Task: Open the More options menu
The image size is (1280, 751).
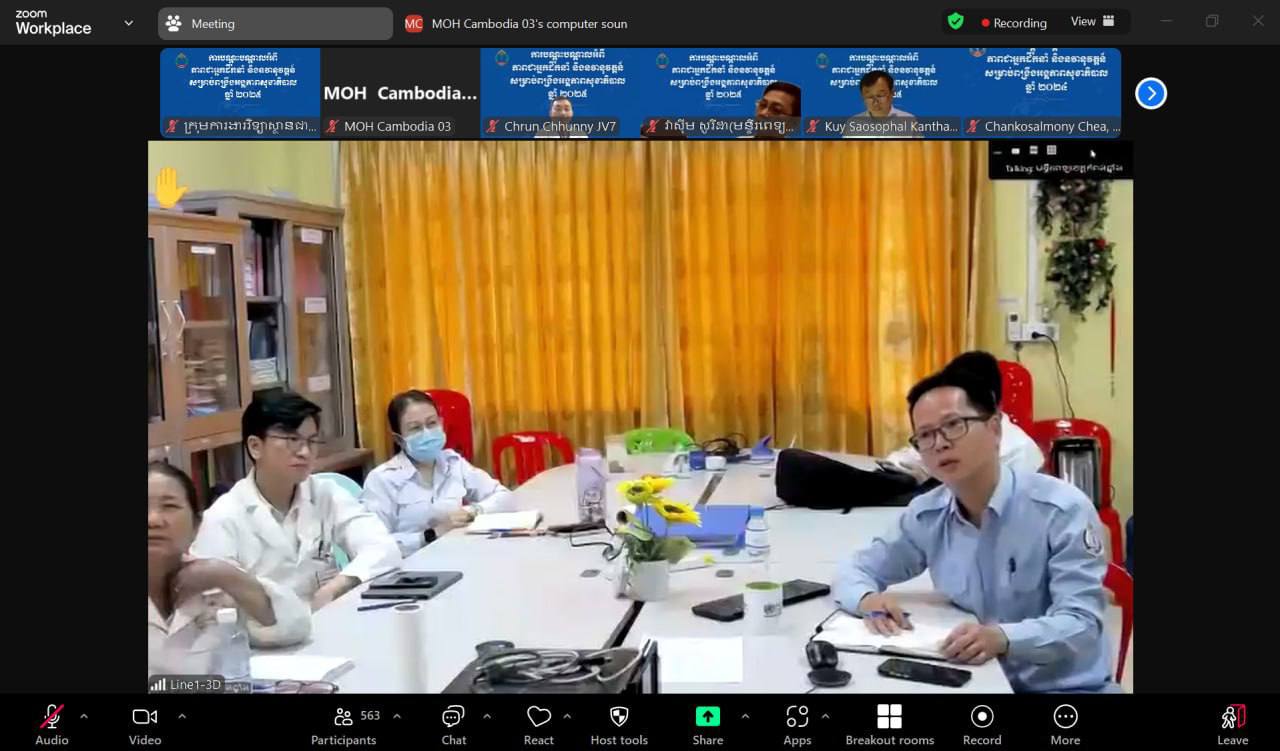Action: [1065, 724]
